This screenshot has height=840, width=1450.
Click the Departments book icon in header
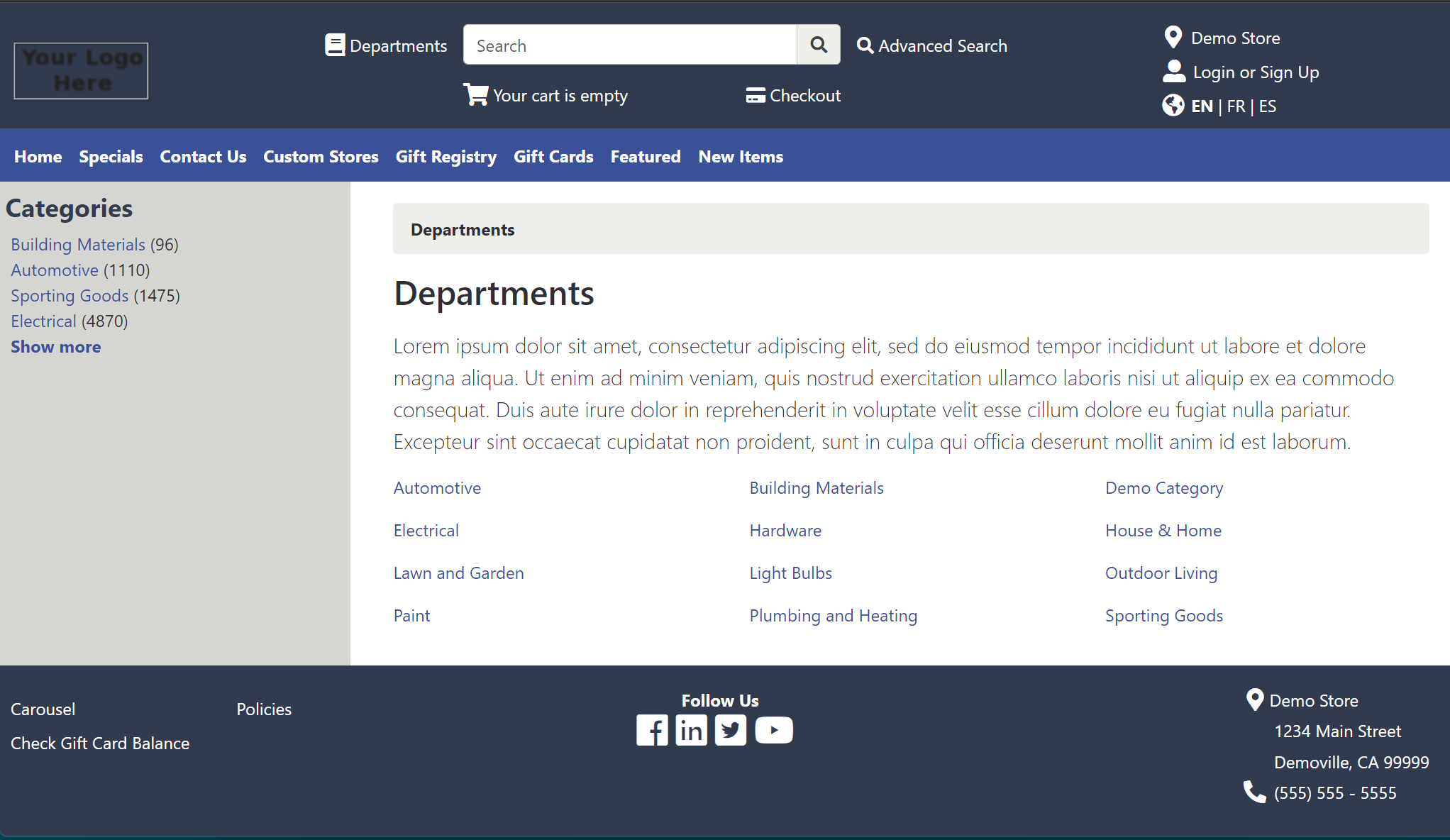pyautogui.click(x=335, y=45)
